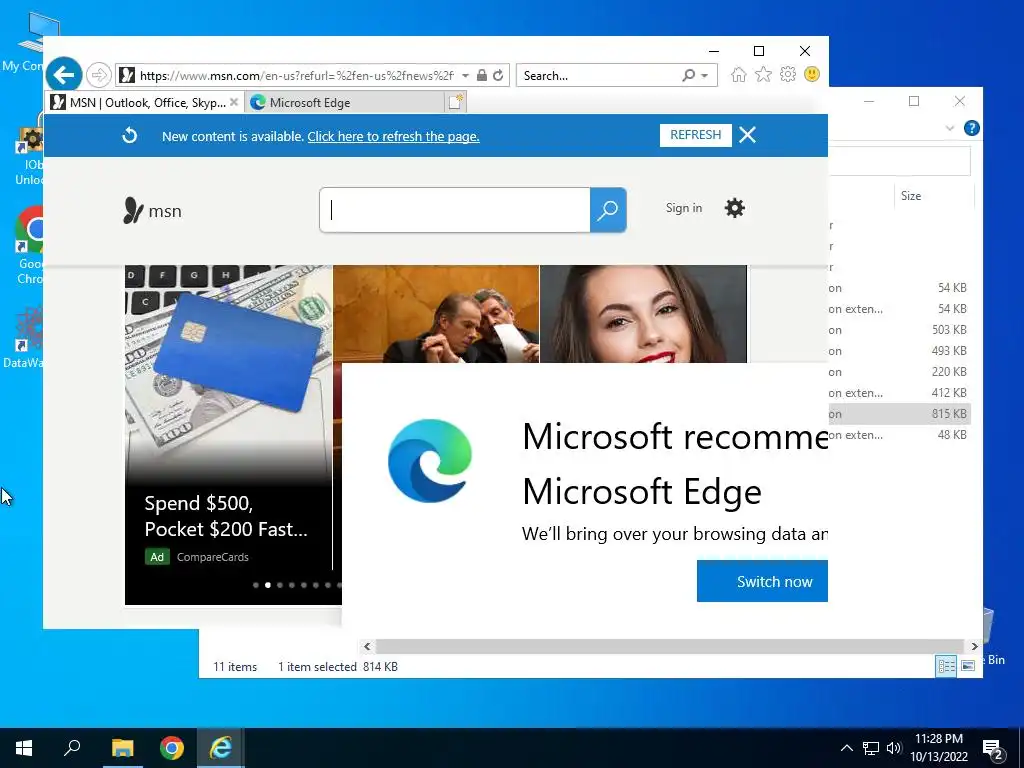Viewport: 1024px width, 768px height.
Task: Click the Internet Explorer back arrow button
Action: (x=64, y=75)
